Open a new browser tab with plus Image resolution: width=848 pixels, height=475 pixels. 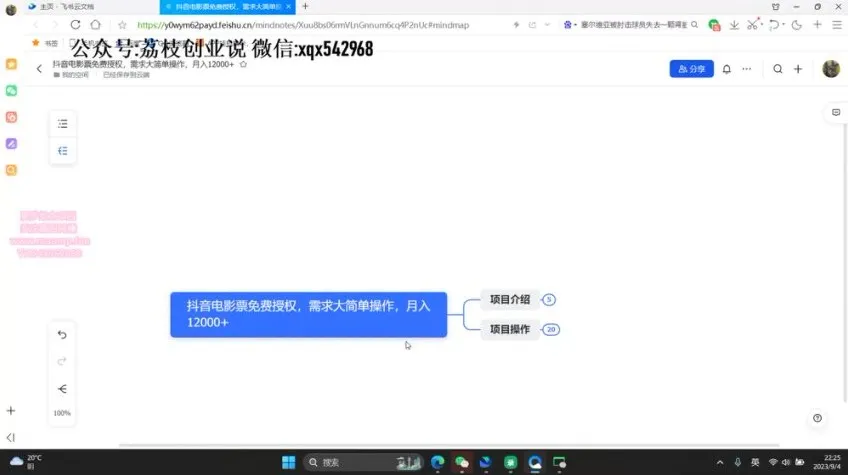pos(306,6)
